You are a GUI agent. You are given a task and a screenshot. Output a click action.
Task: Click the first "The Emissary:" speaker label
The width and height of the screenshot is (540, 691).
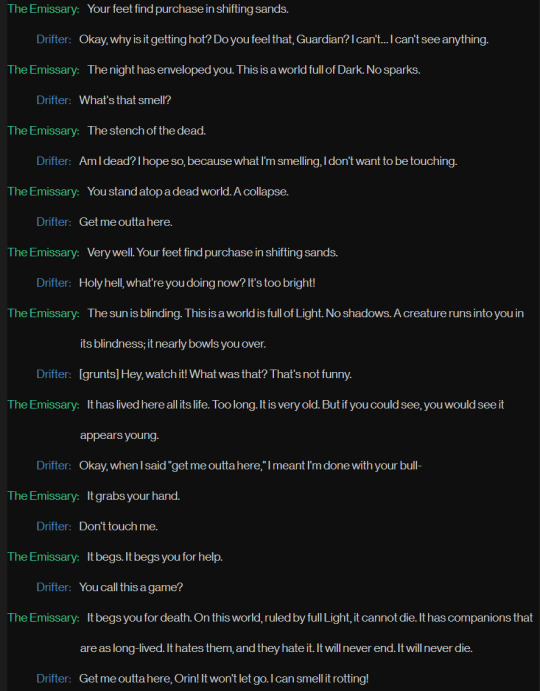click(43, 9)
